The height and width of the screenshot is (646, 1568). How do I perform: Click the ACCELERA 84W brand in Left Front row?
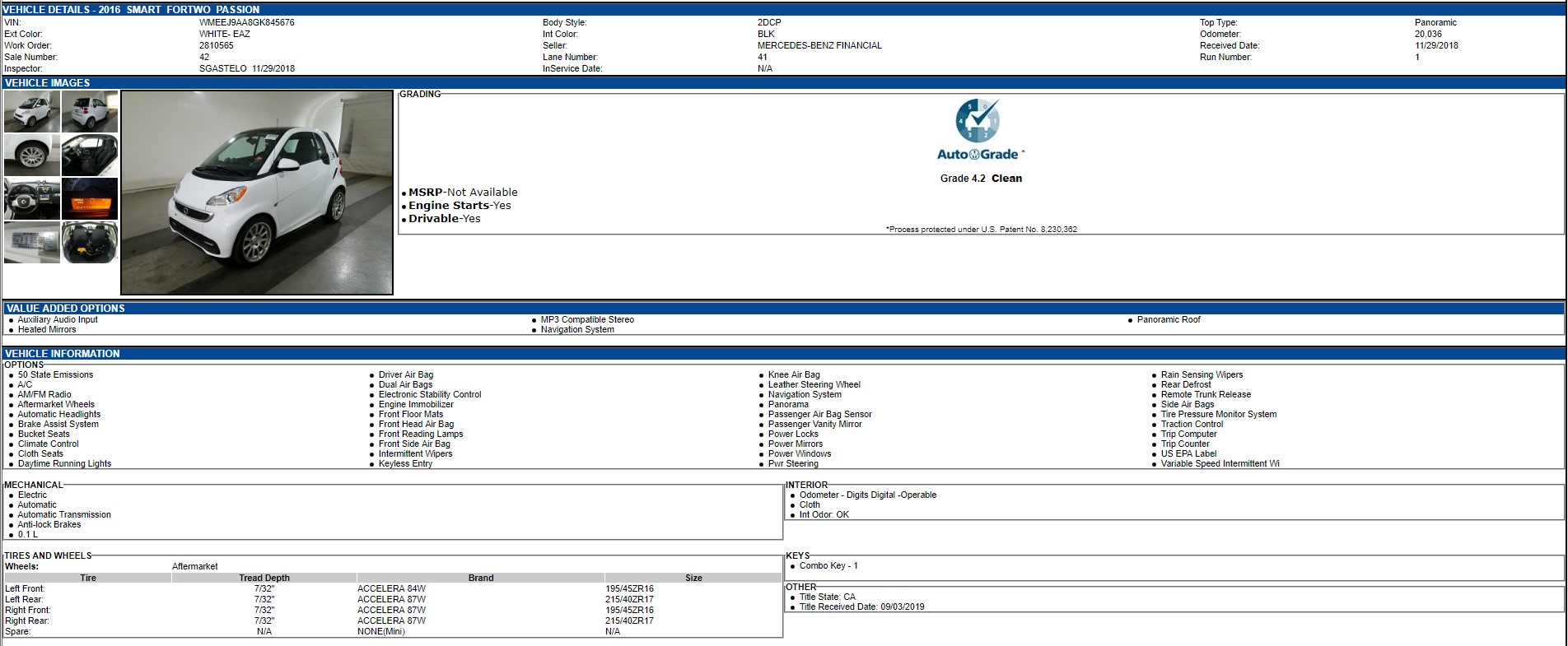click(x=391, y=588)
